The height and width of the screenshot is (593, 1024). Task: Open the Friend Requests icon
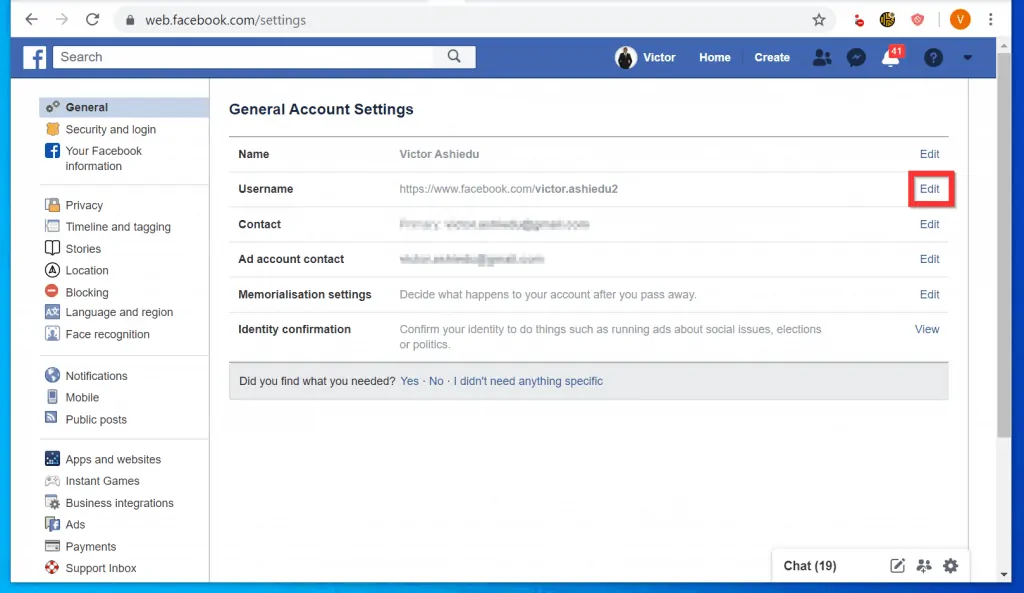[x=822, y=57]
